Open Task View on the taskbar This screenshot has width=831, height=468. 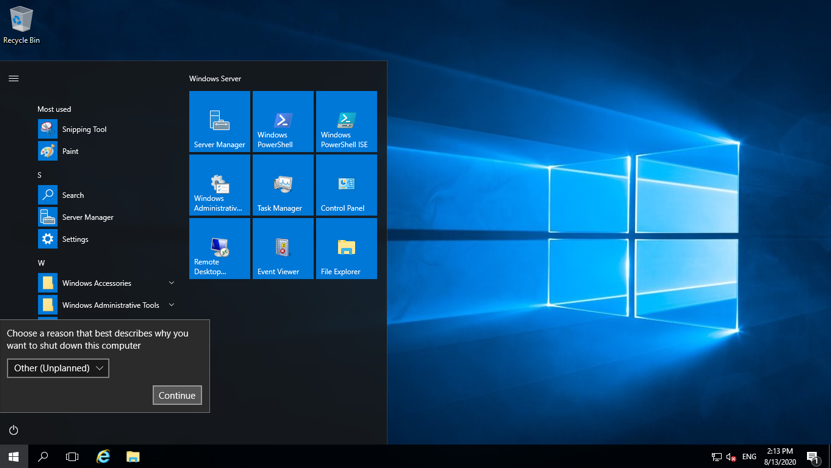(x=72, y=456)
